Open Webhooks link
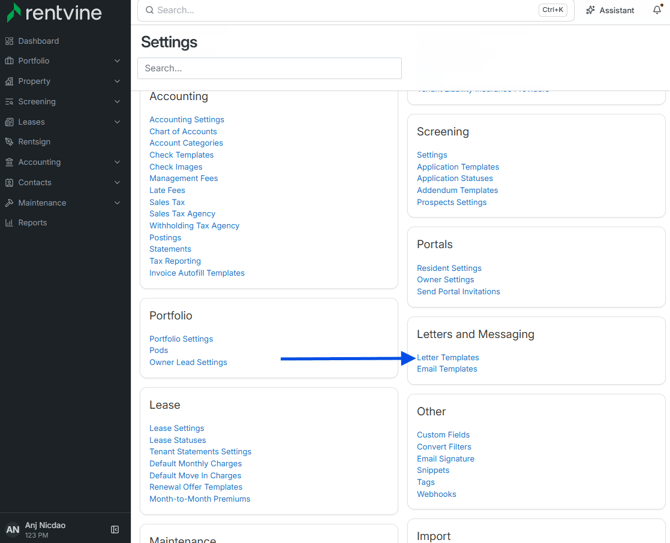This screenshot has height=543, width=670. pos(436,494)
